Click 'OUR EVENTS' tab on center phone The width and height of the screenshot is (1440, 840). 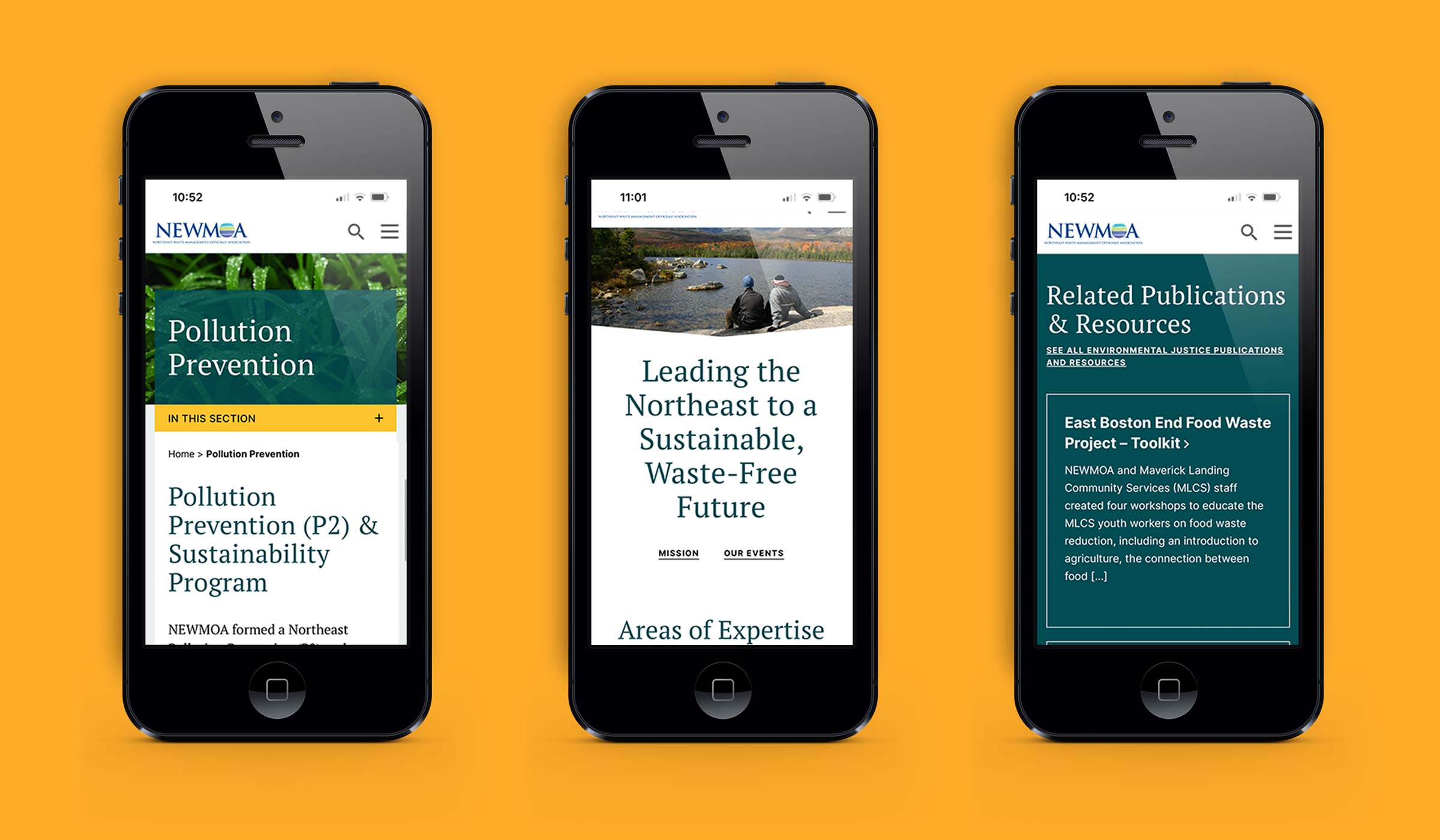click(x=757, y=553)
